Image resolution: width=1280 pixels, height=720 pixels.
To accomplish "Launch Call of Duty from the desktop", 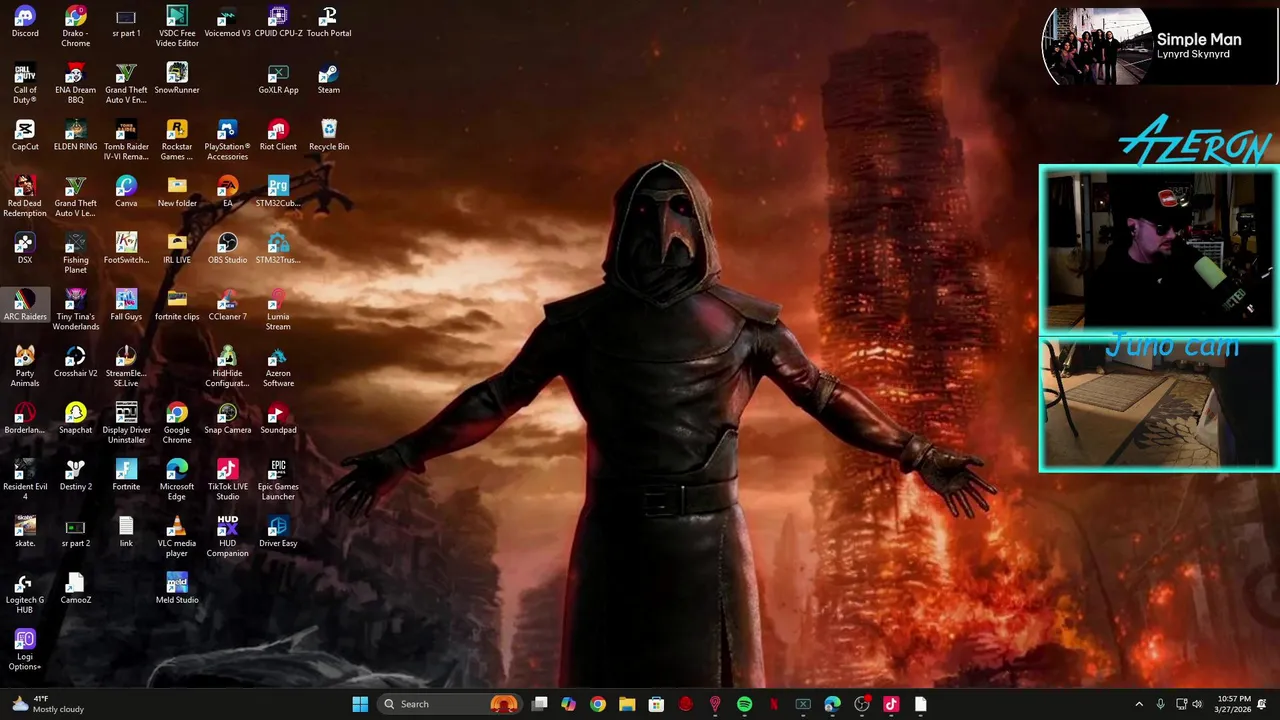I will pos(25,84).
